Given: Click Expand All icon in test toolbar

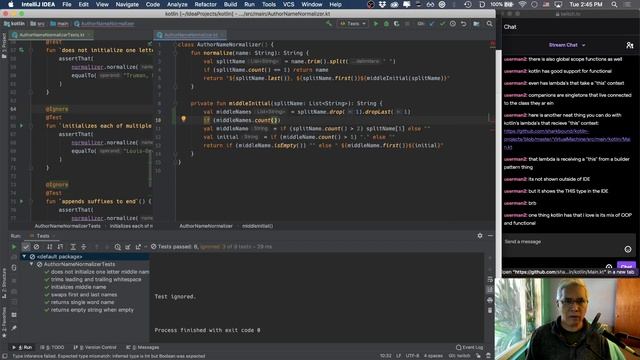Looking at the screenshot, I should (73, 247).
